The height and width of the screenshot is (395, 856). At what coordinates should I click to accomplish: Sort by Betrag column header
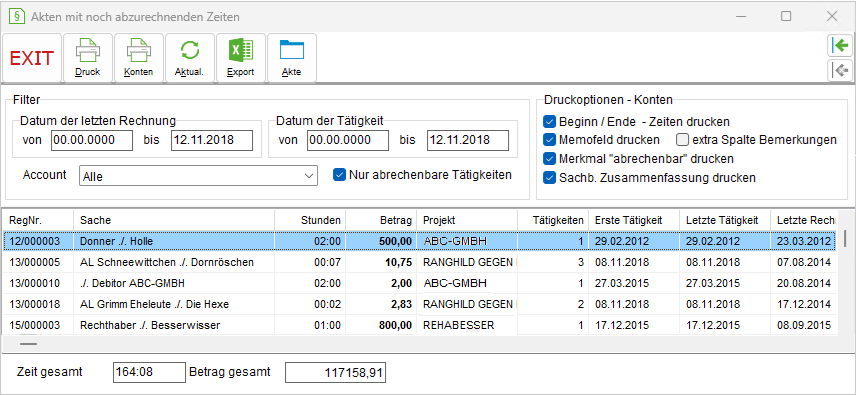point(381,220)
